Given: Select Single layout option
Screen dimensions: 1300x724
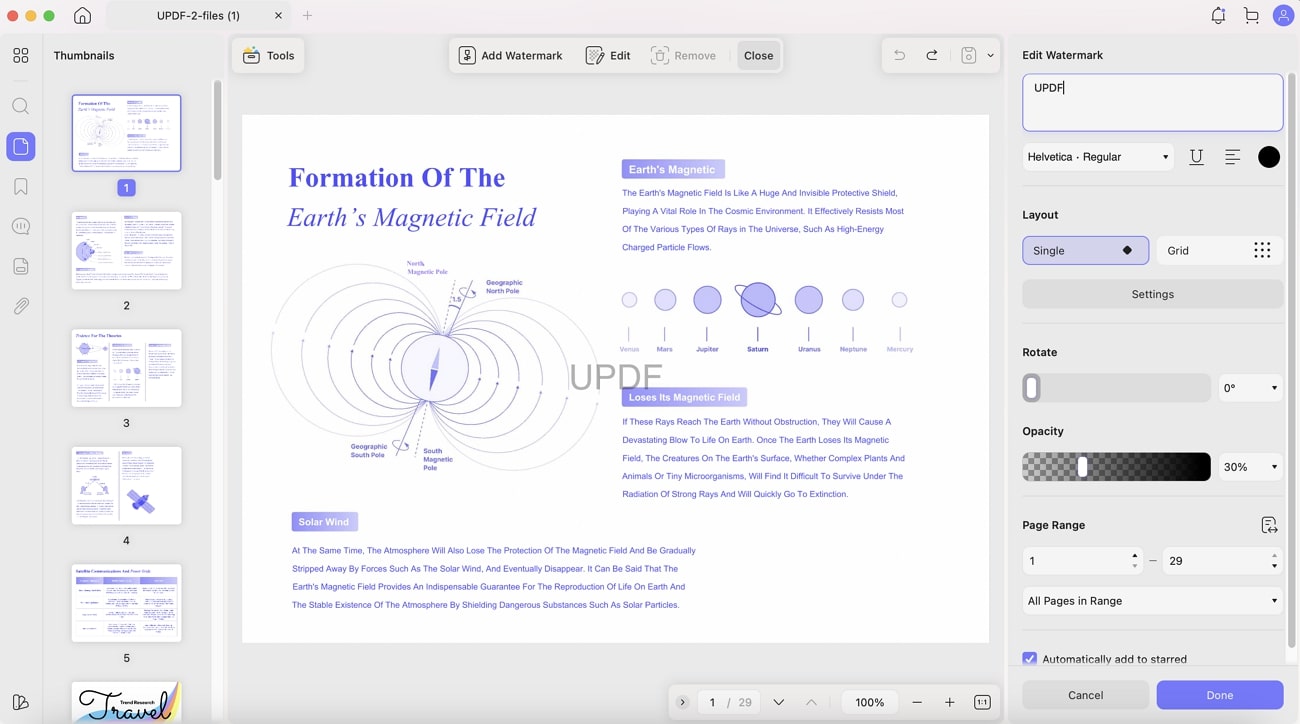Looking at the screenshot, I should [1085, 250].
